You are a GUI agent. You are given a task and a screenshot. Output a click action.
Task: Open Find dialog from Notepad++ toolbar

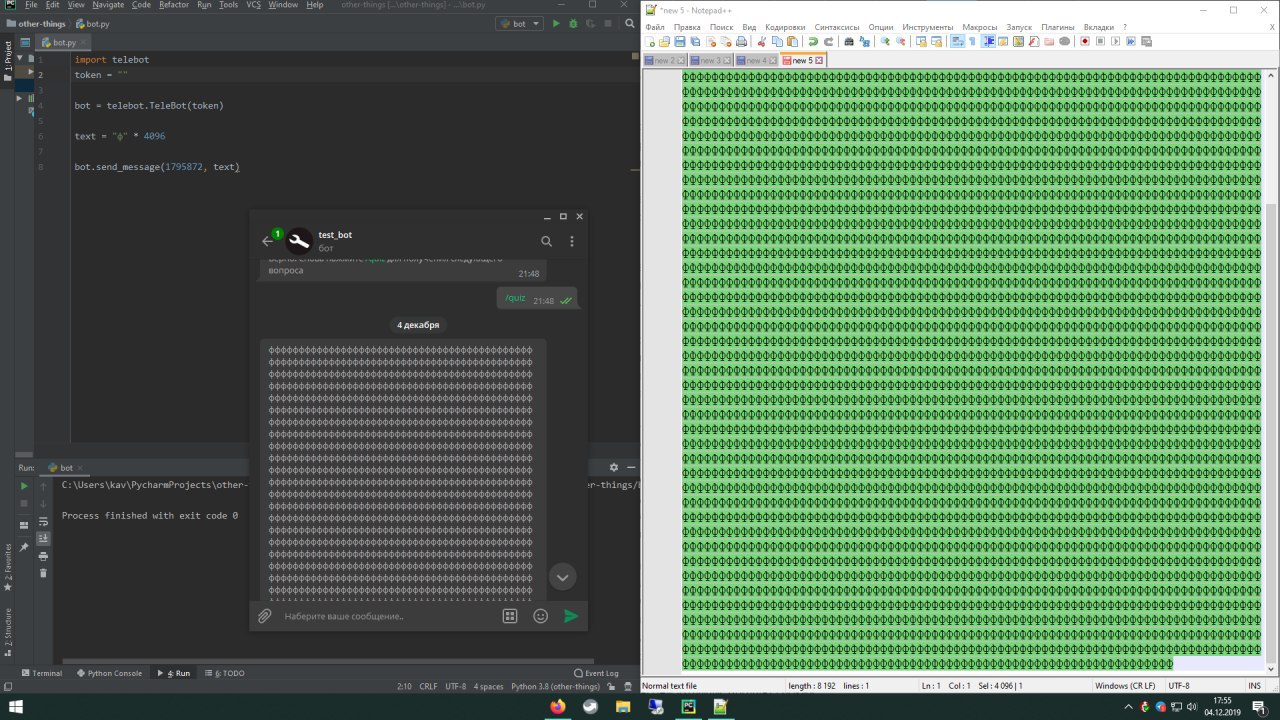click(x=849, y=42)
